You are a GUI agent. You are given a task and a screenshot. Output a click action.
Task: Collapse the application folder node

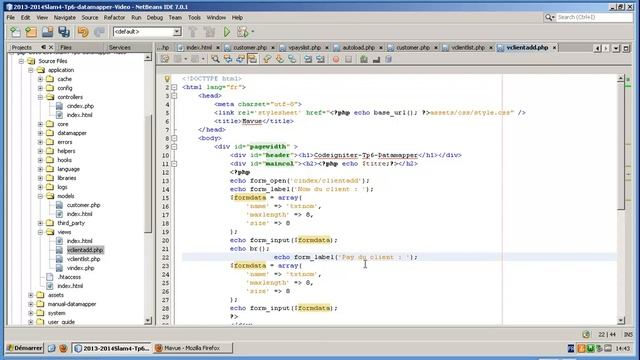tap(31, 70)
